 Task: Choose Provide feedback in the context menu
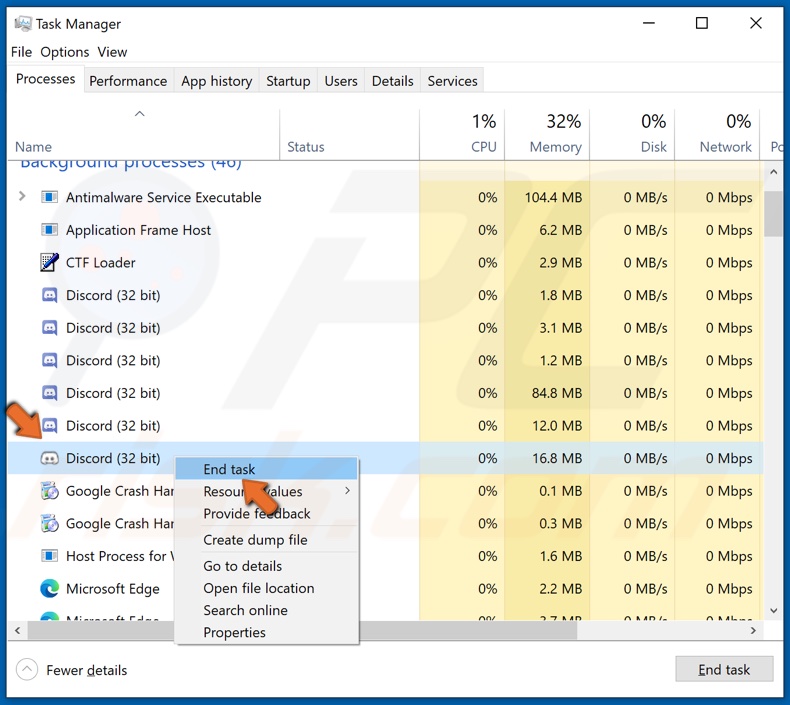click(x=267, y=514)
